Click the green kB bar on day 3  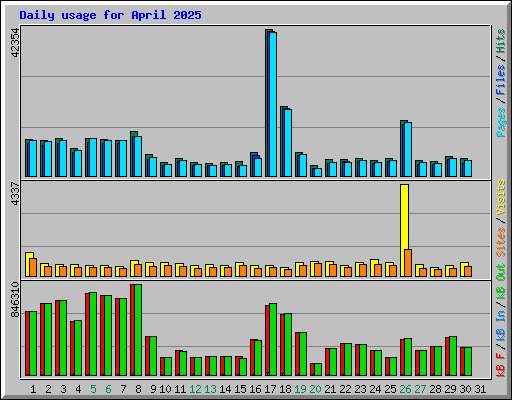click(x=63, y=338)
